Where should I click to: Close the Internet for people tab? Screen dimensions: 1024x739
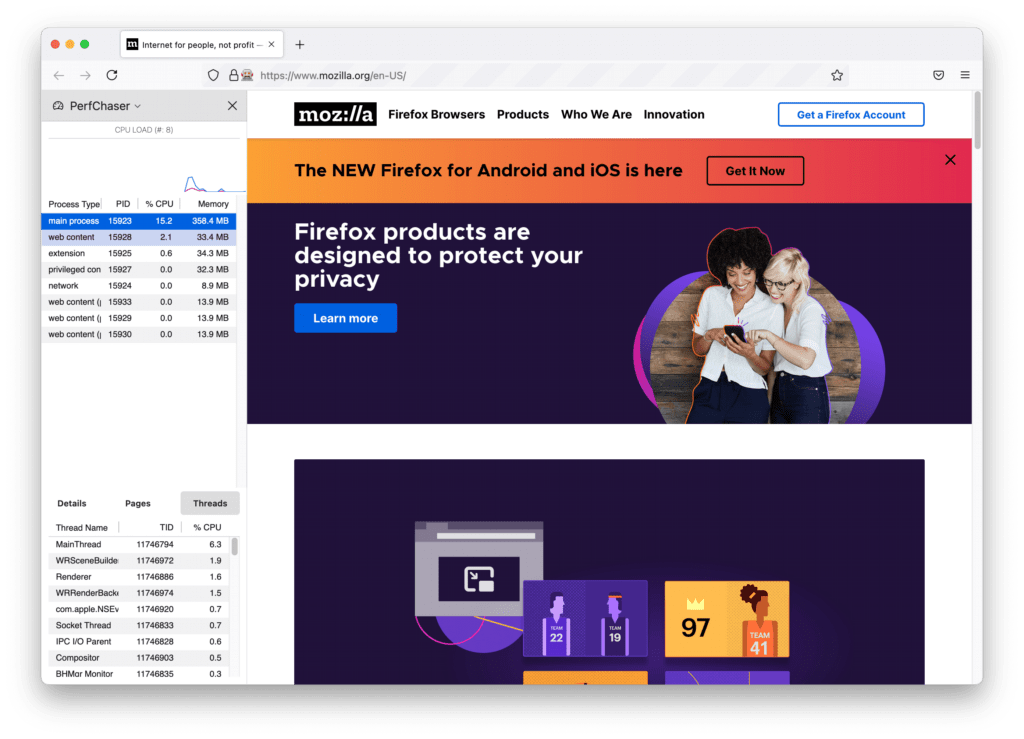272,44
